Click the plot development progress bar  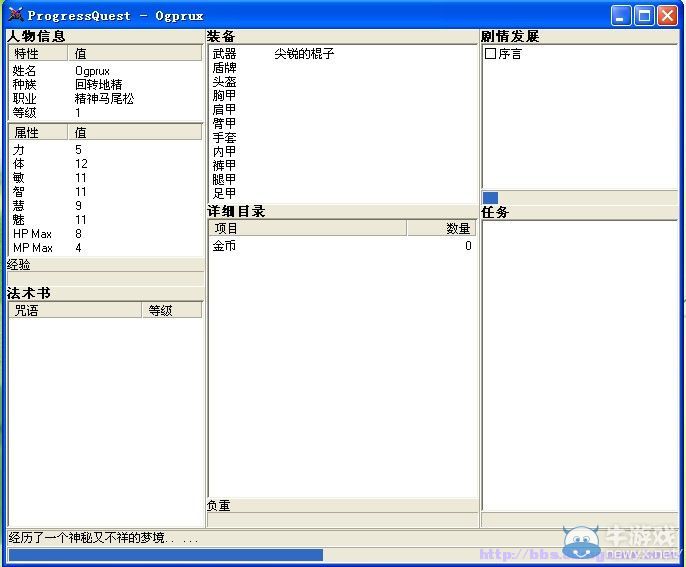coord(580,198)
